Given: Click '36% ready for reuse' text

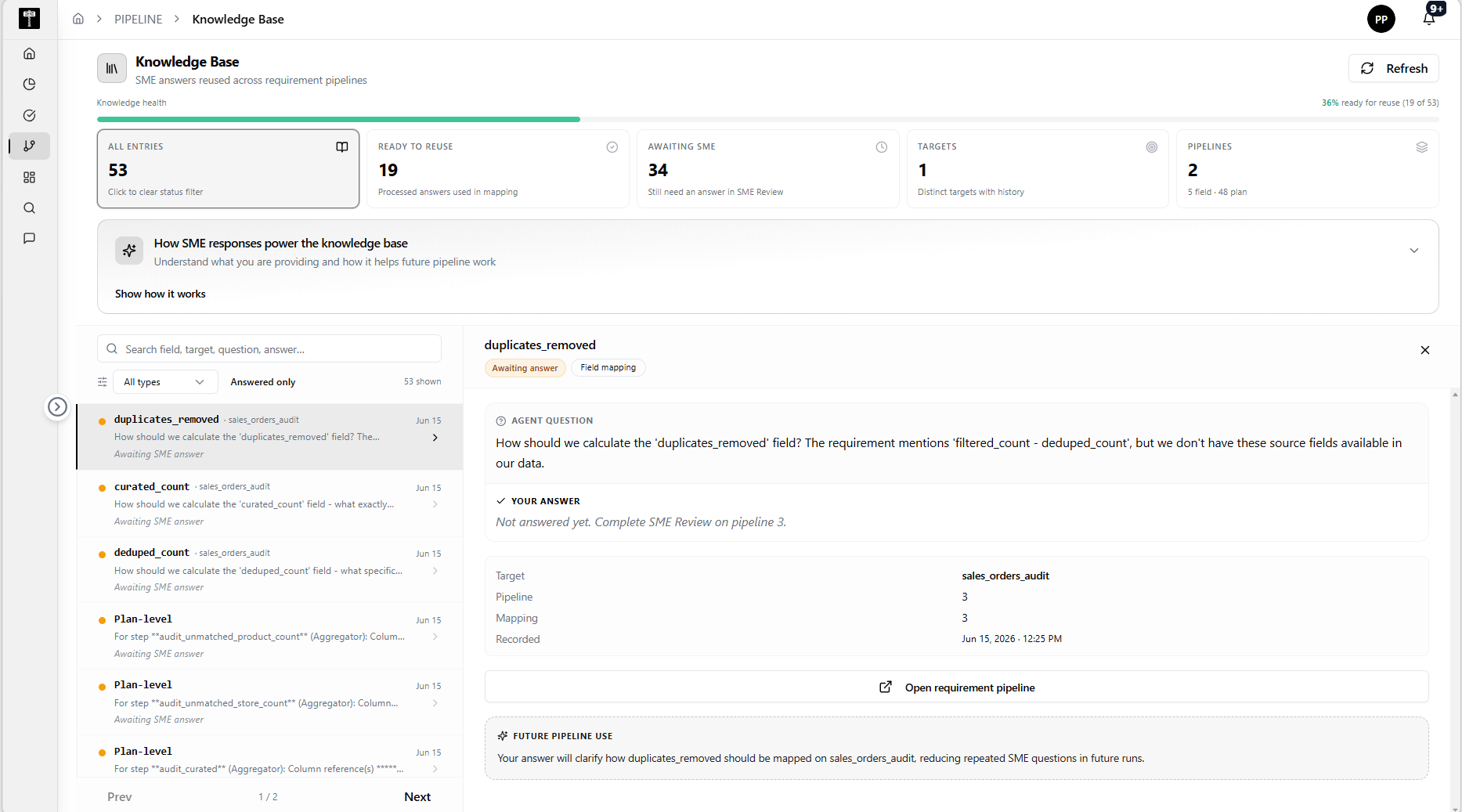Looking at the screenshot, I should 1380,103.
